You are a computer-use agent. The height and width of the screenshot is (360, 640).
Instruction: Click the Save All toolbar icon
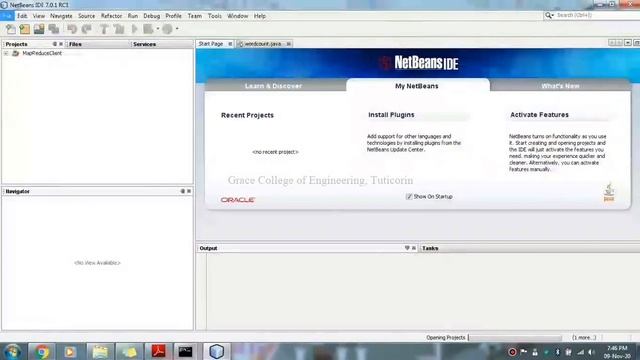pos(54,29)
